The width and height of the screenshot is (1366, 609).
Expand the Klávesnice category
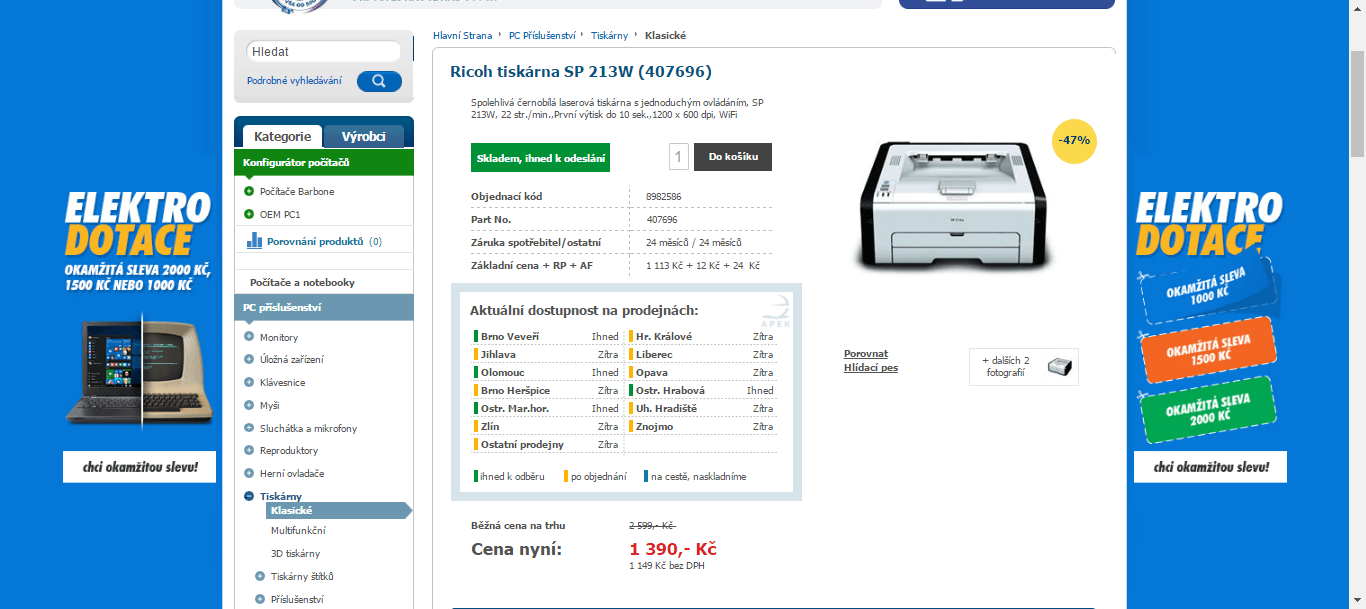pyautogui.click(x=249, y=382)
